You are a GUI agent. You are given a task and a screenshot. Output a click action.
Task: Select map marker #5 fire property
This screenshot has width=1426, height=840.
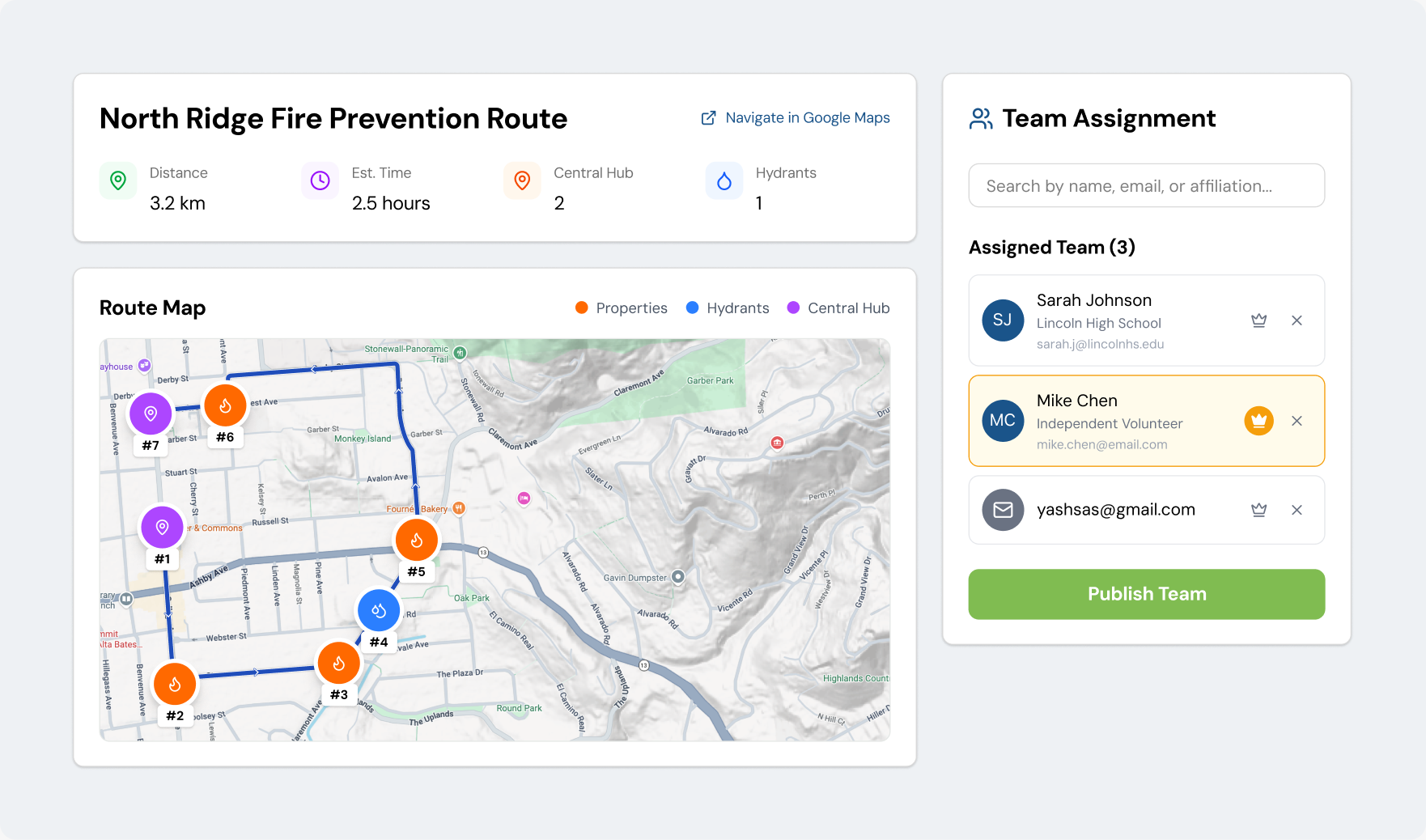pyautogui.click(x=417, y=540)
